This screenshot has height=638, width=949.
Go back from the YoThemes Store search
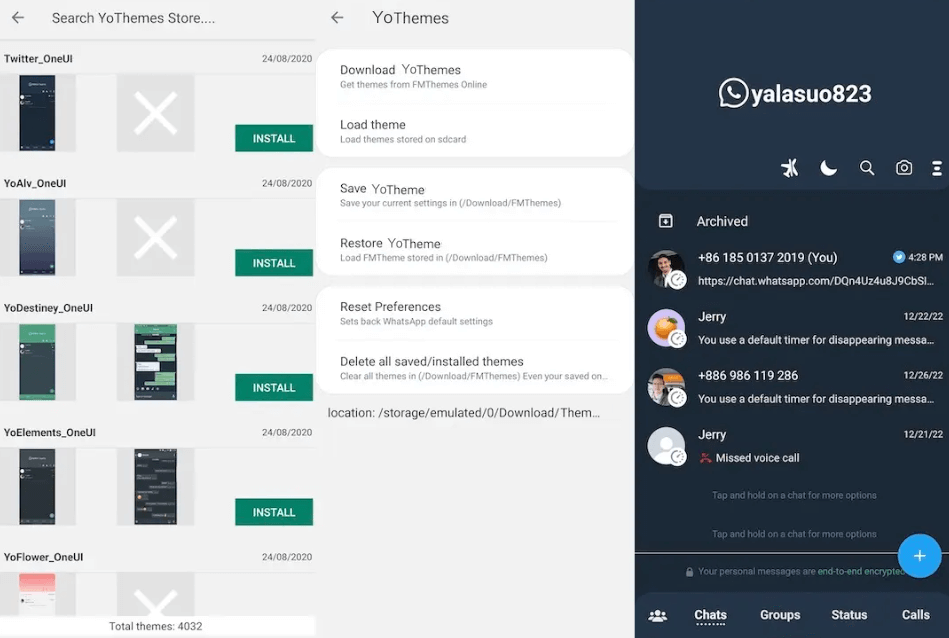(18, 18)
